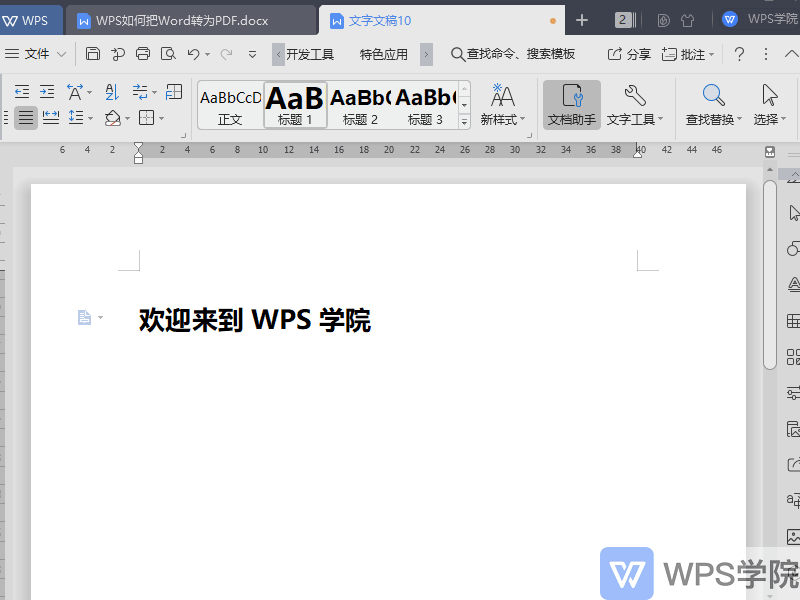
Task: Click the 分享 (Share) button
Action: [632, 54]
